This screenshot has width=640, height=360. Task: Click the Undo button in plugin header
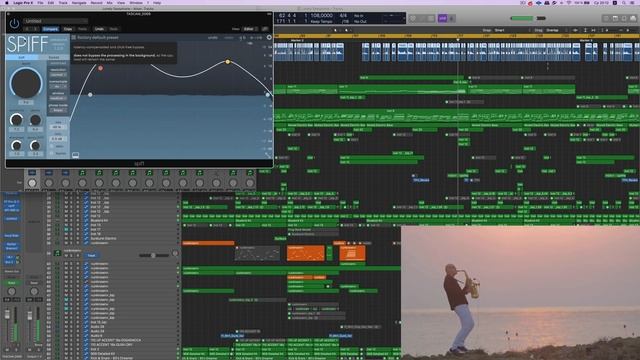[x=99, y=29]
